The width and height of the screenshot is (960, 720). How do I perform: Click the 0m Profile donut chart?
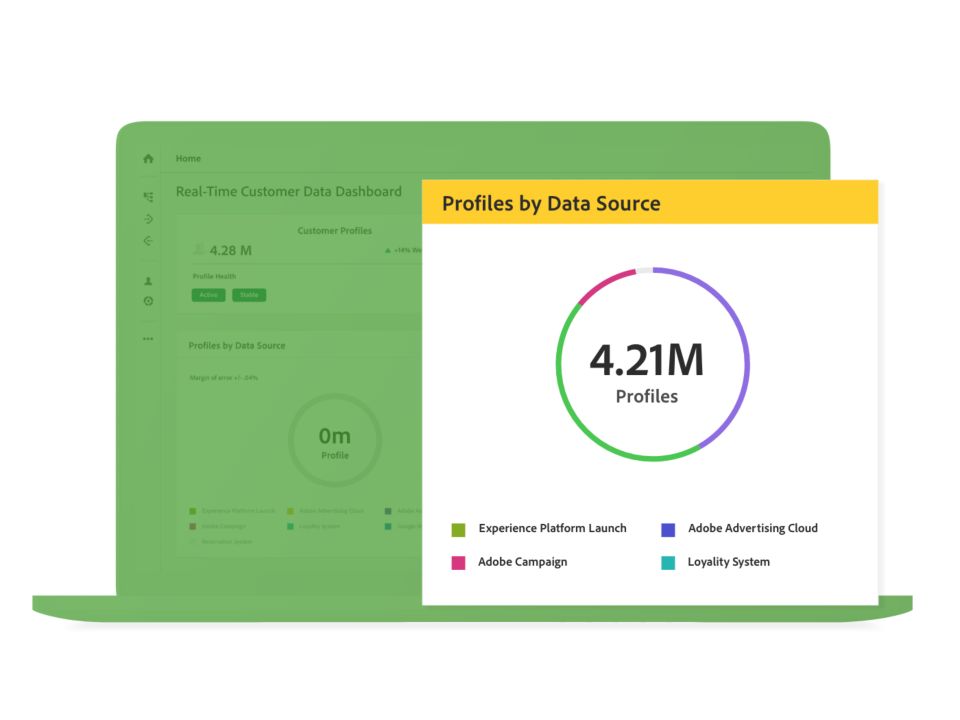coord(335,440)
